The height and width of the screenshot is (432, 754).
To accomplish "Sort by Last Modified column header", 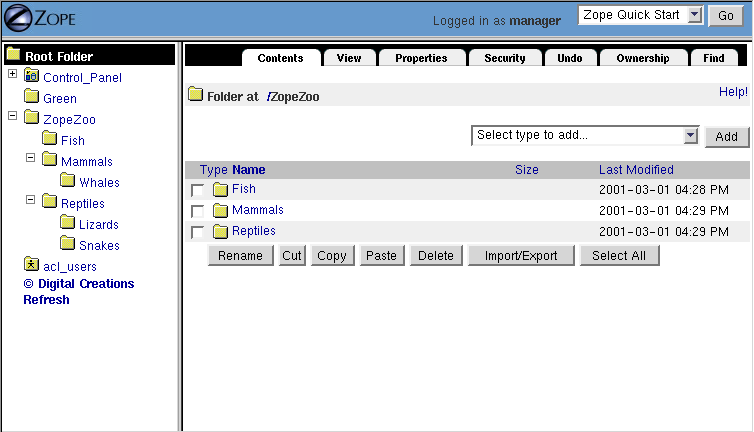I will click(x=636, y=170).
